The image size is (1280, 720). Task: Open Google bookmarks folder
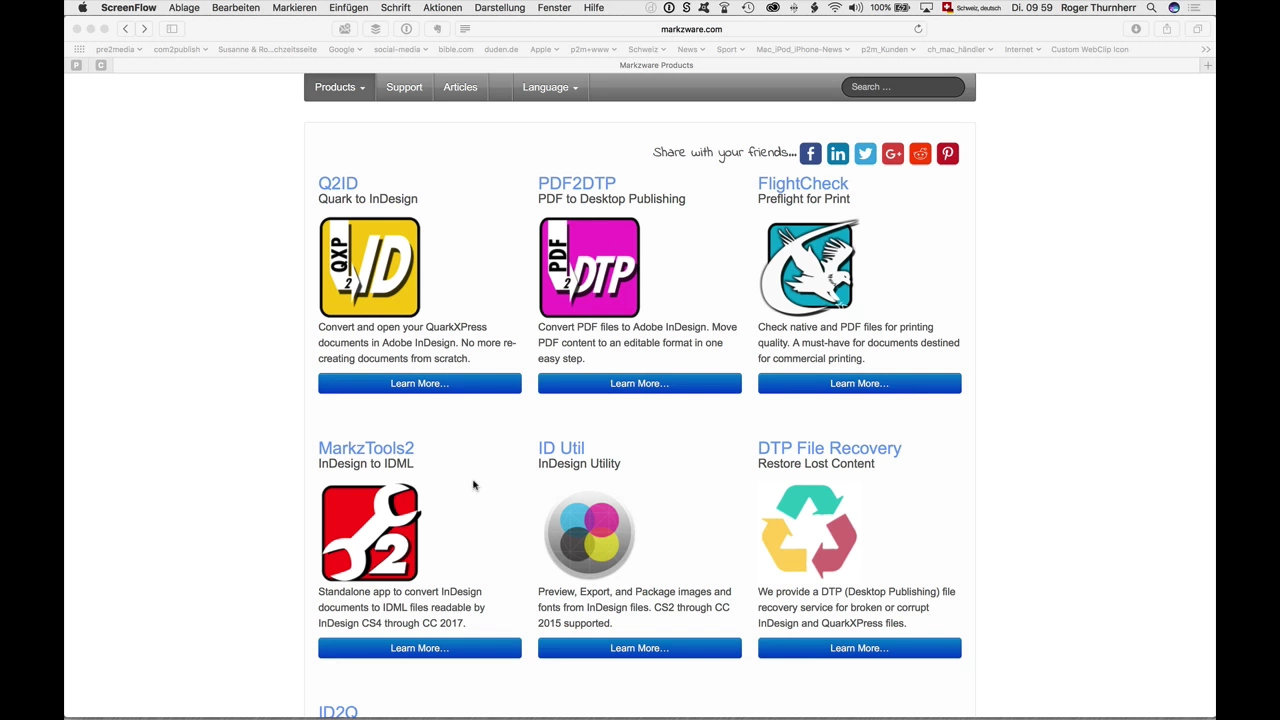tap(346, 49)
